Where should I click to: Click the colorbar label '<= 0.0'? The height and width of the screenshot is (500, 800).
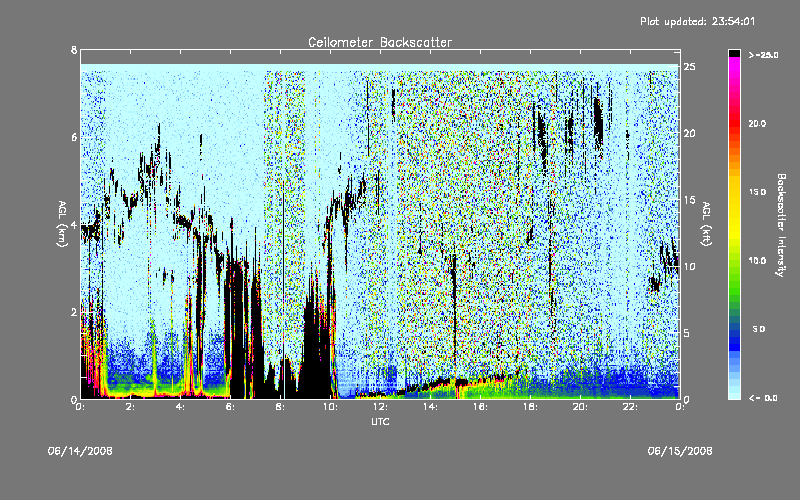(x=763, y=398)
